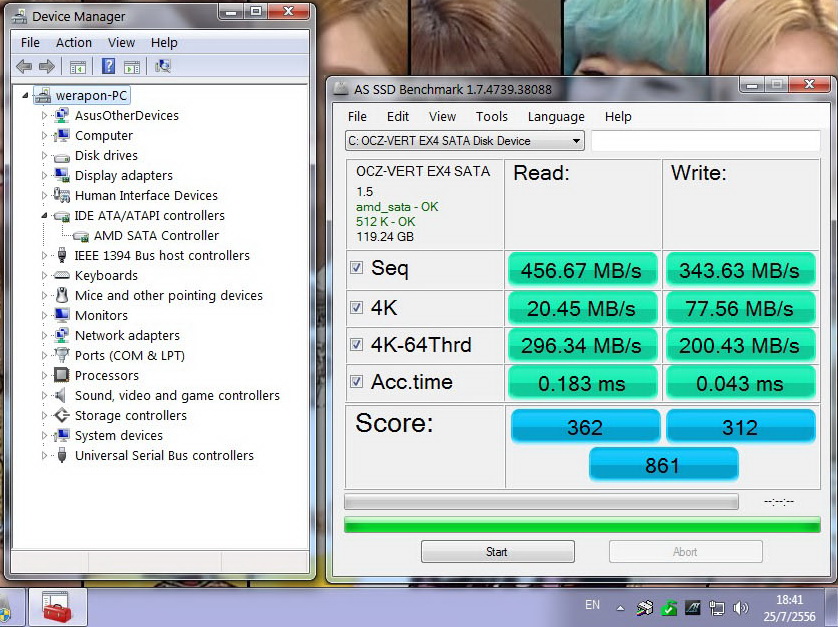Click the Show/Hide console tree toolbar icon

click(x=77, y=67)
